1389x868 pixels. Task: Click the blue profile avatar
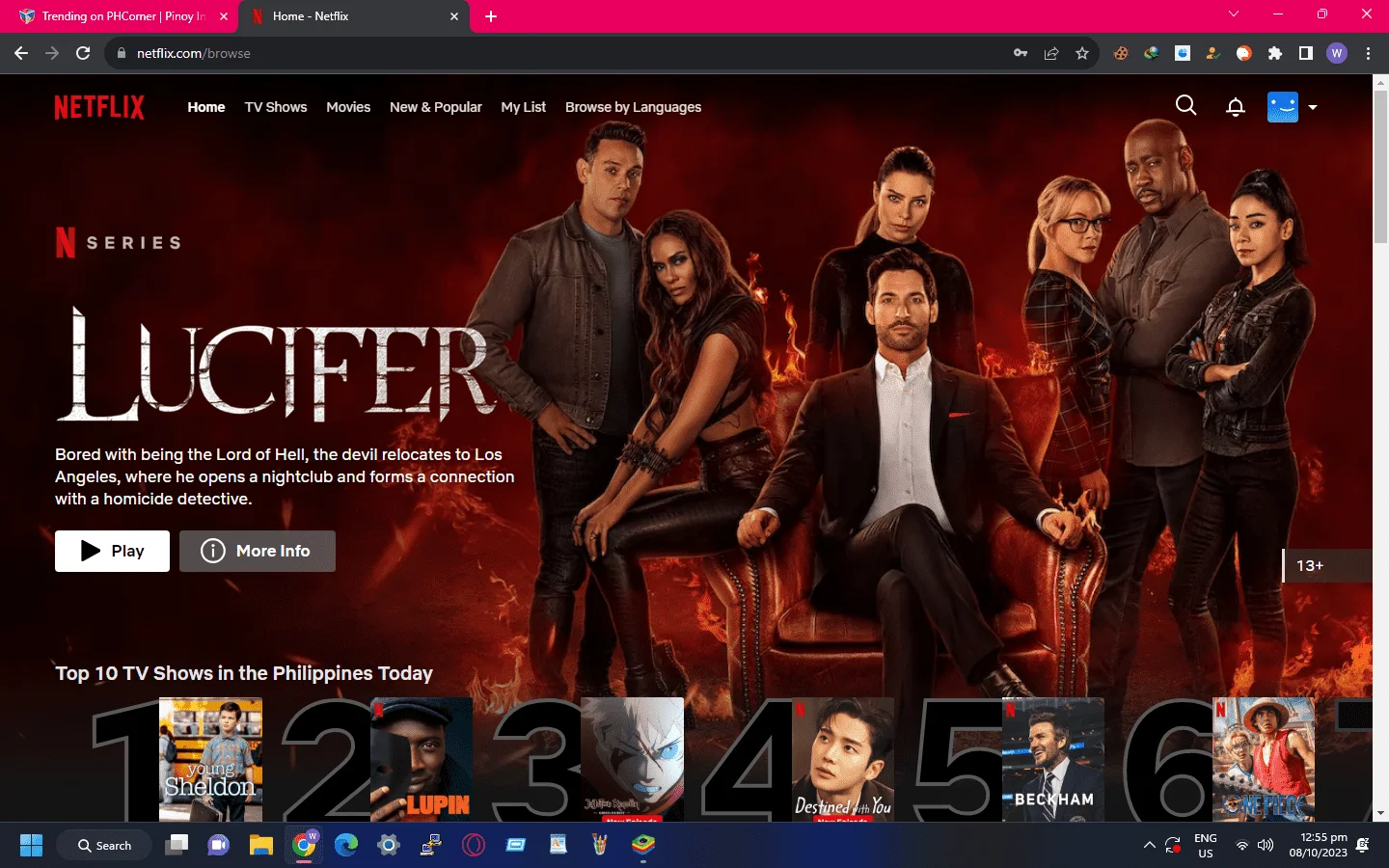click(x=1283, y=107)
